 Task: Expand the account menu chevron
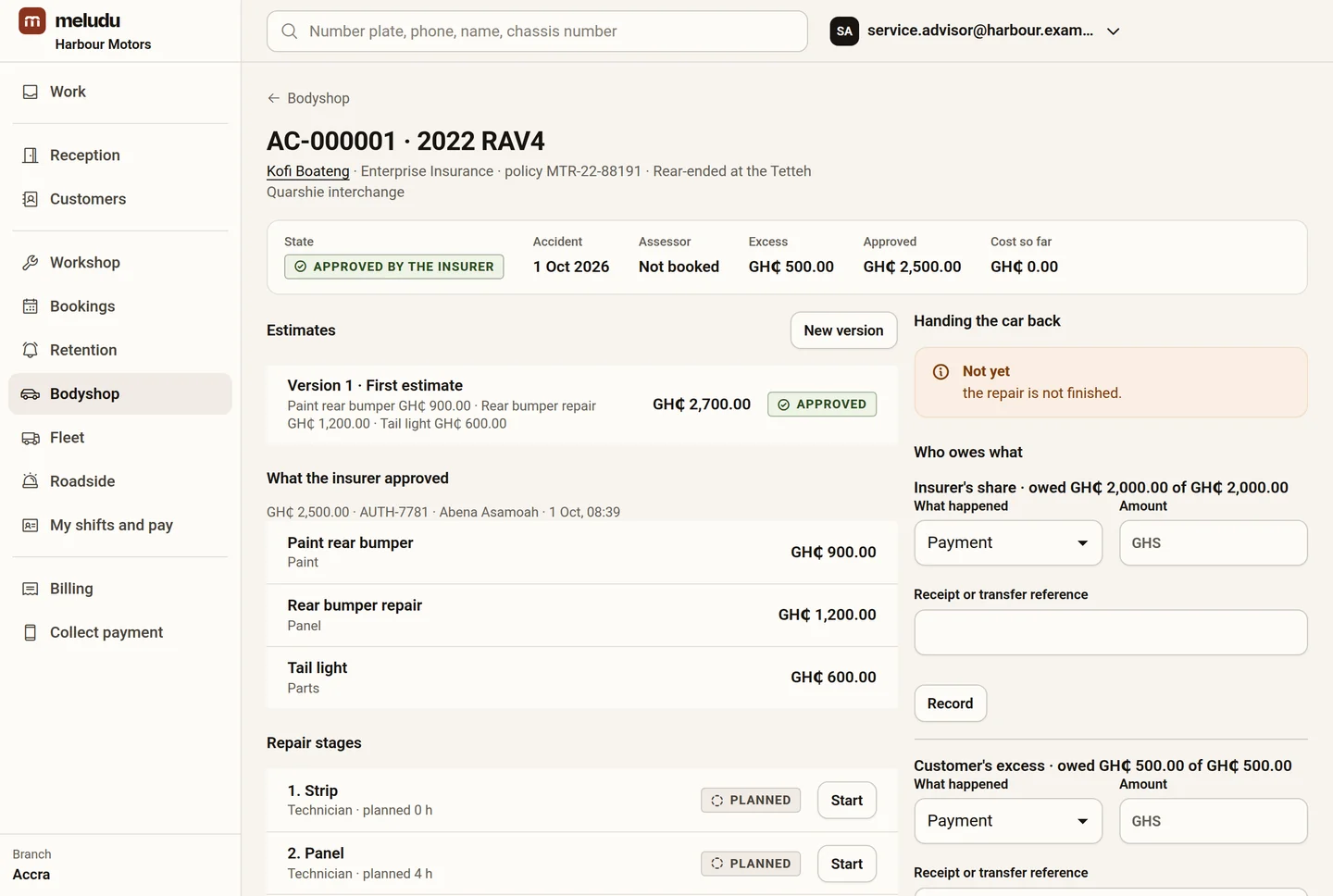point(1114,31)
